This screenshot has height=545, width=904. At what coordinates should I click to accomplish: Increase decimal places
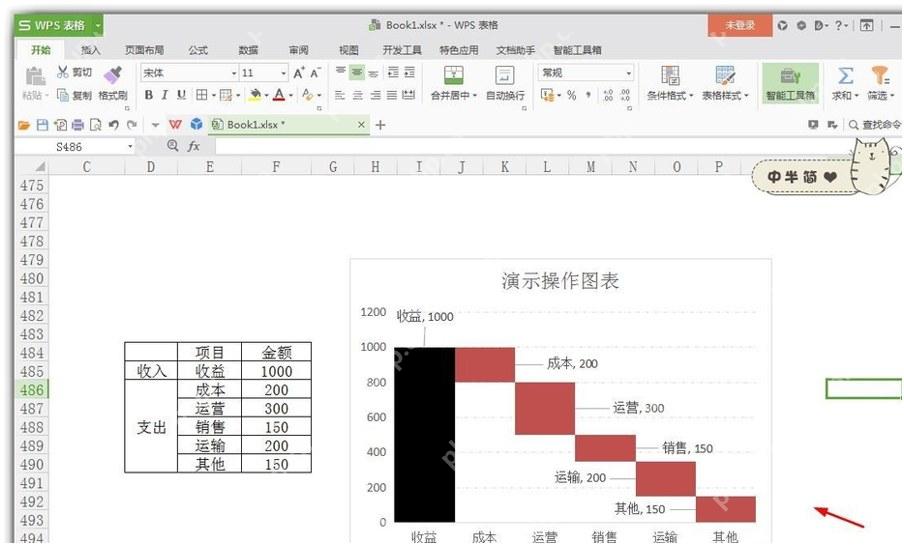[608, 95]
